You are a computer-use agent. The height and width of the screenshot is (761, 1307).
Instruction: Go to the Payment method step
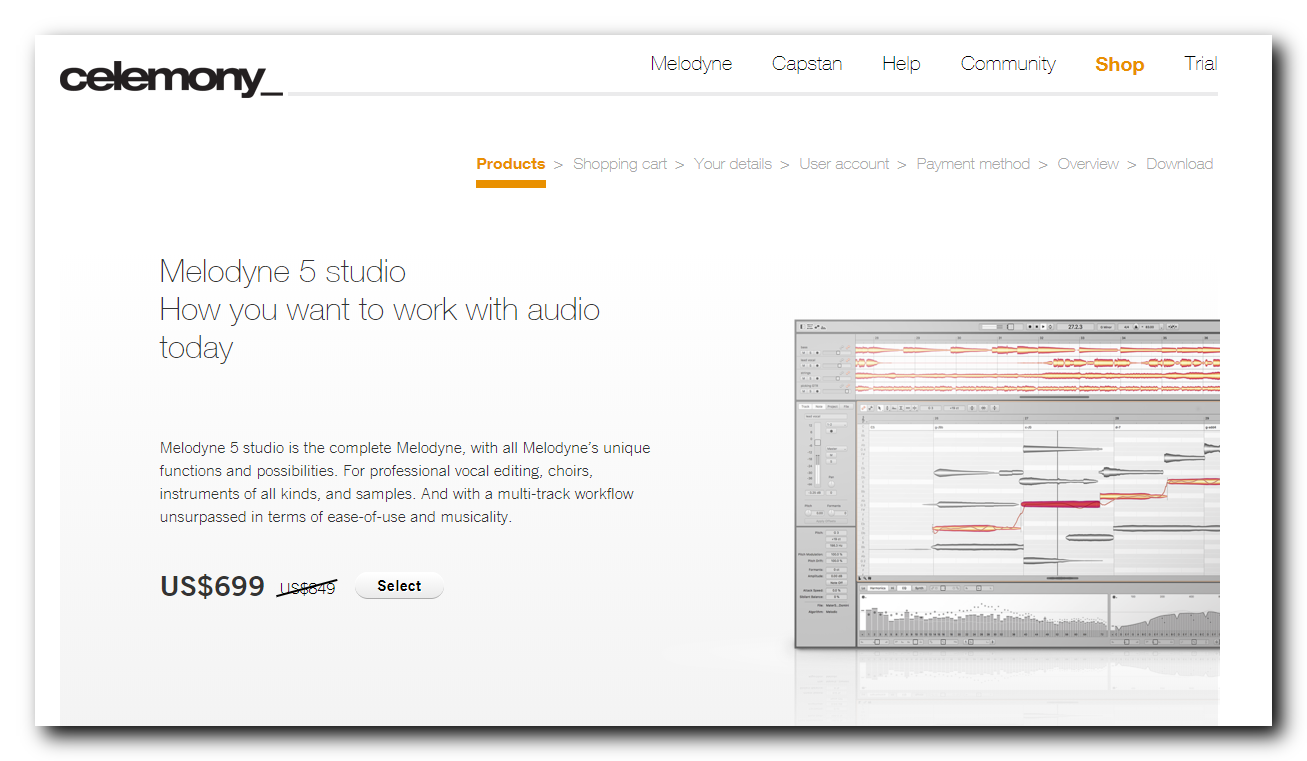[x=973, y=164]
